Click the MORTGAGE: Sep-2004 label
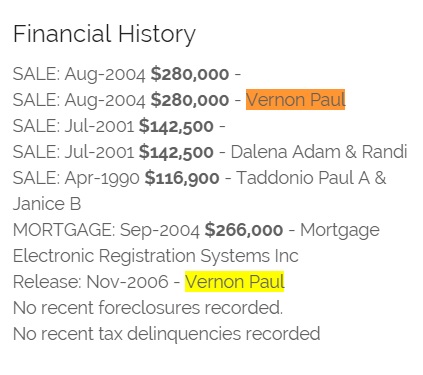 click(106, 230)
